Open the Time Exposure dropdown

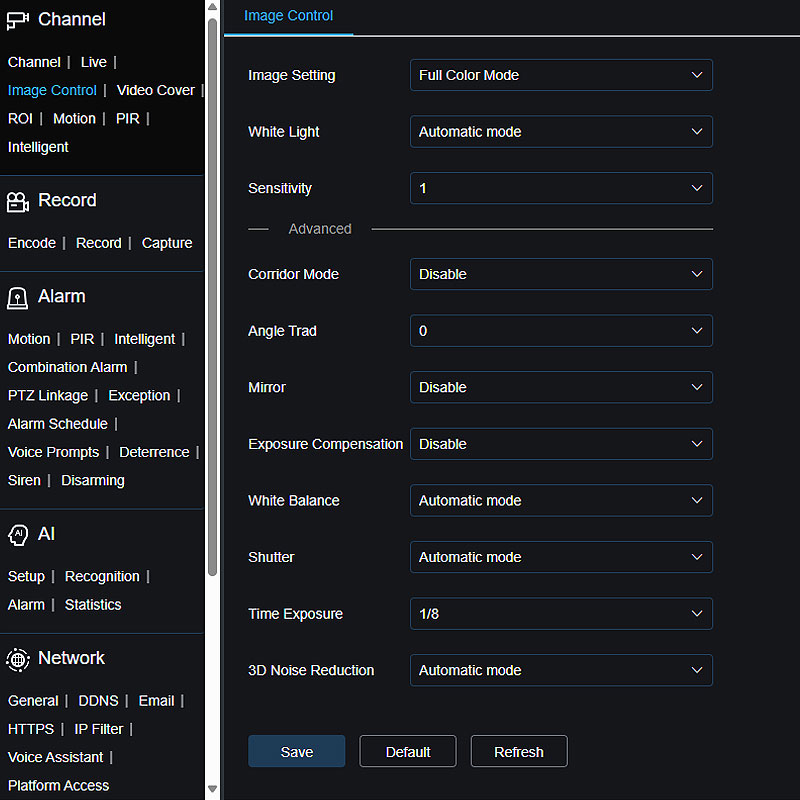(x=561, y=614)
